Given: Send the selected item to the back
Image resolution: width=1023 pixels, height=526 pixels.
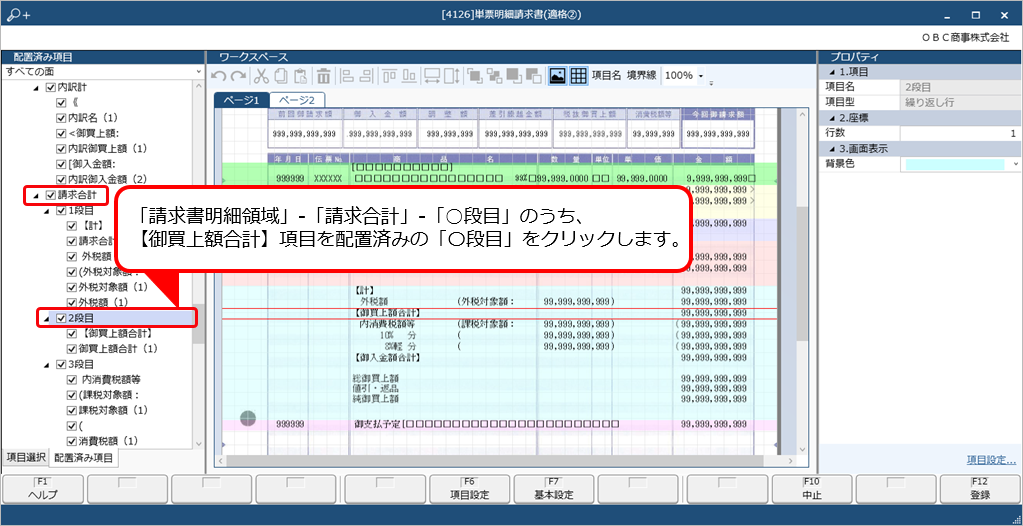Looking at the screenshot, I should 495,76.
